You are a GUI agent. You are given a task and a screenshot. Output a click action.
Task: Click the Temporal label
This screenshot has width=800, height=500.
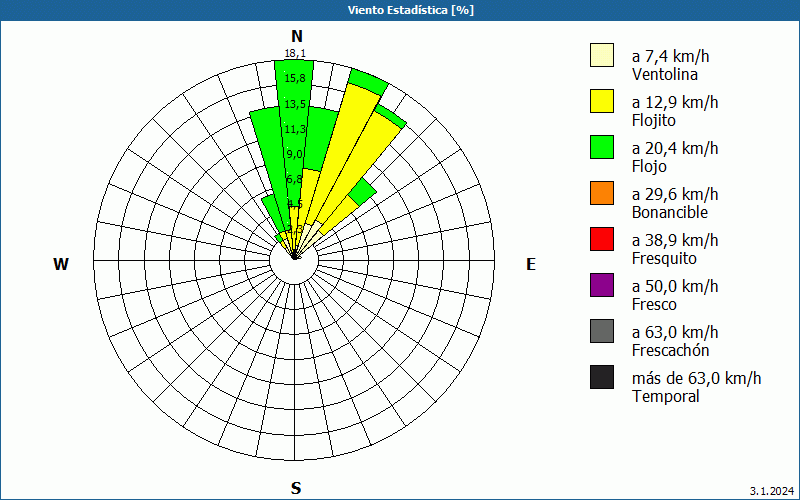click(666, 396)
